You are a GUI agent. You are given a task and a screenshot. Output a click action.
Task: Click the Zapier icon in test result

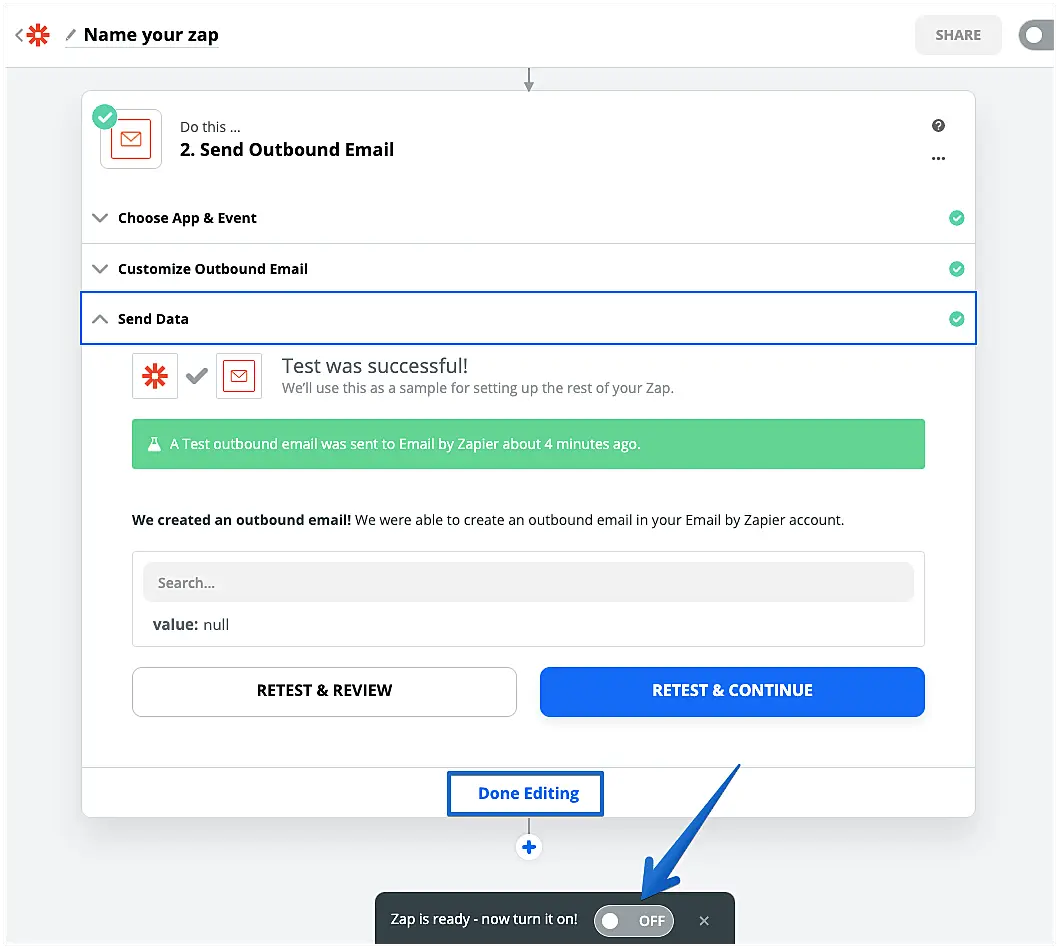click(155, 376)
